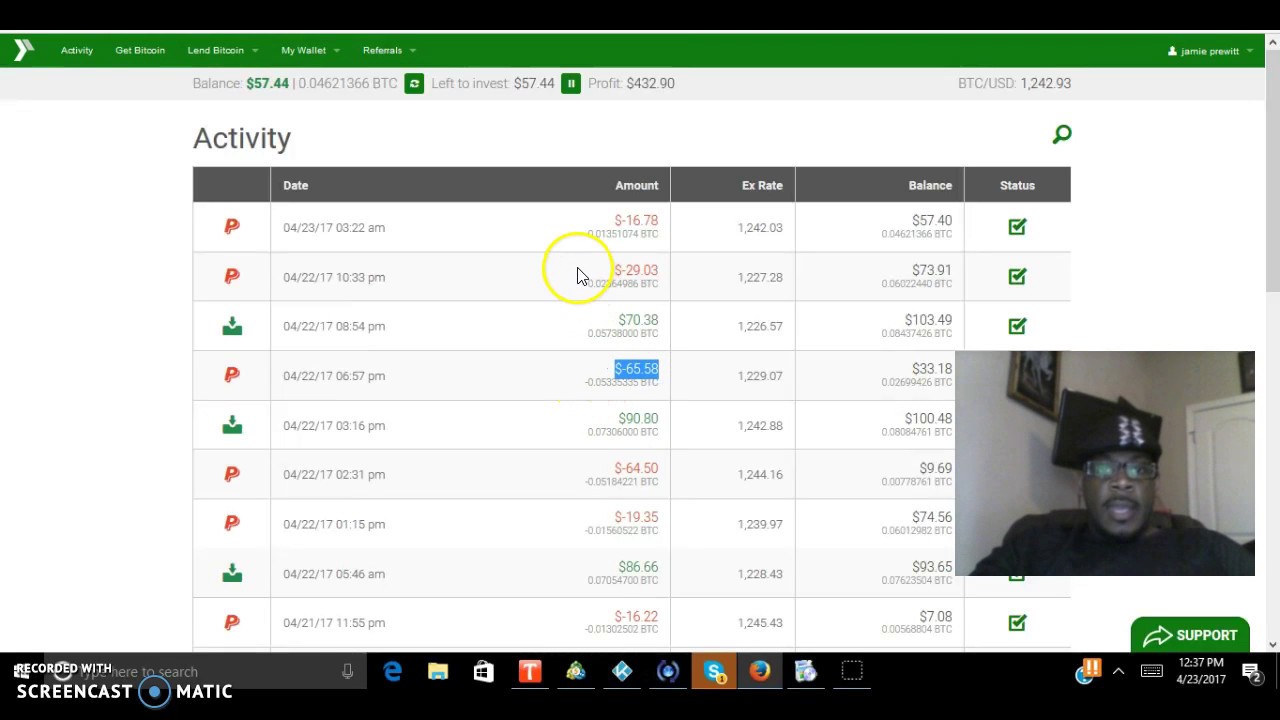1280x720 pixels.
Task: Click the payment icon in 04/22/17 10:33 pm row
Action: tap(232, 276)
